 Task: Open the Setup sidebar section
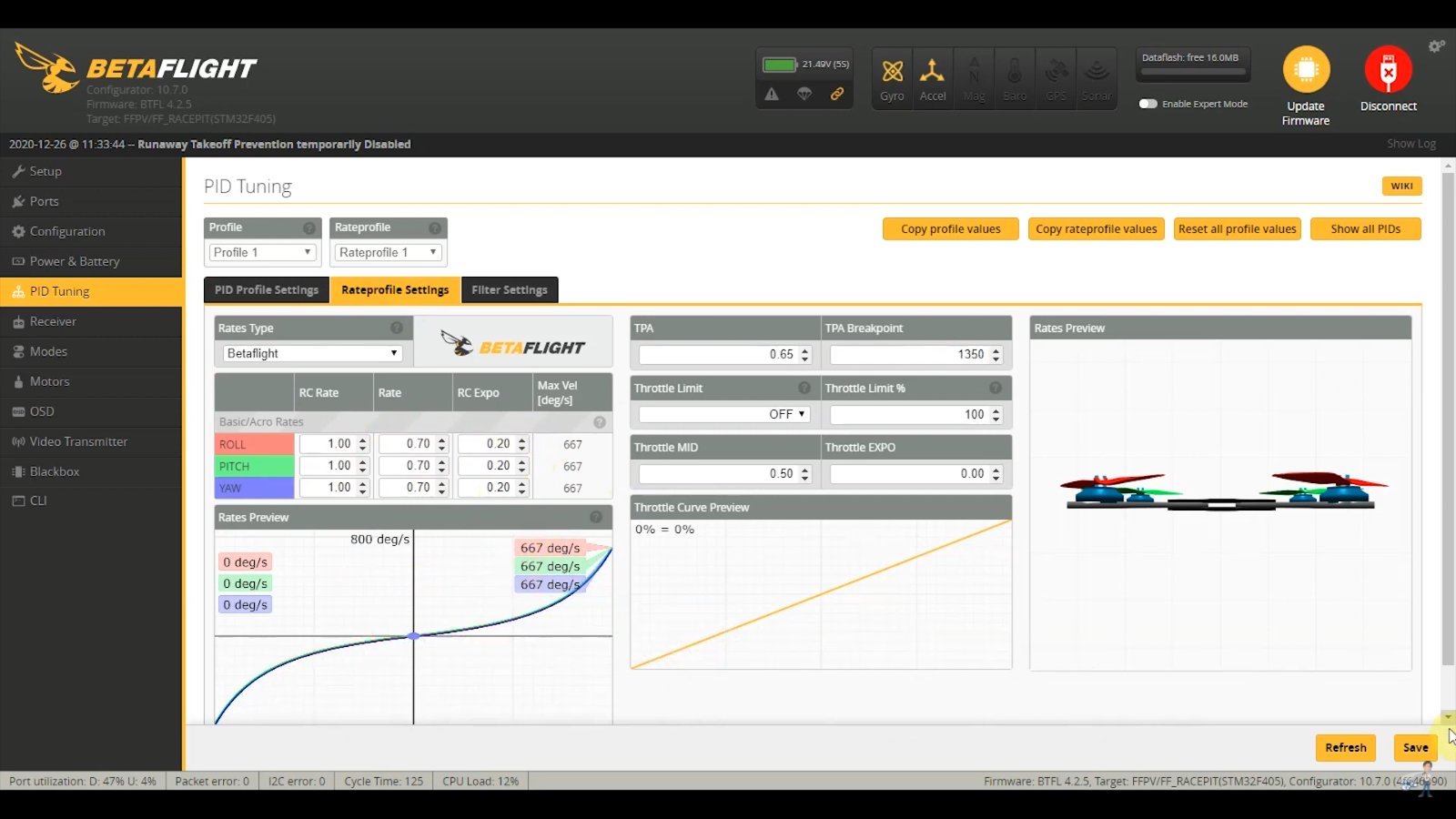pos(91,171)
